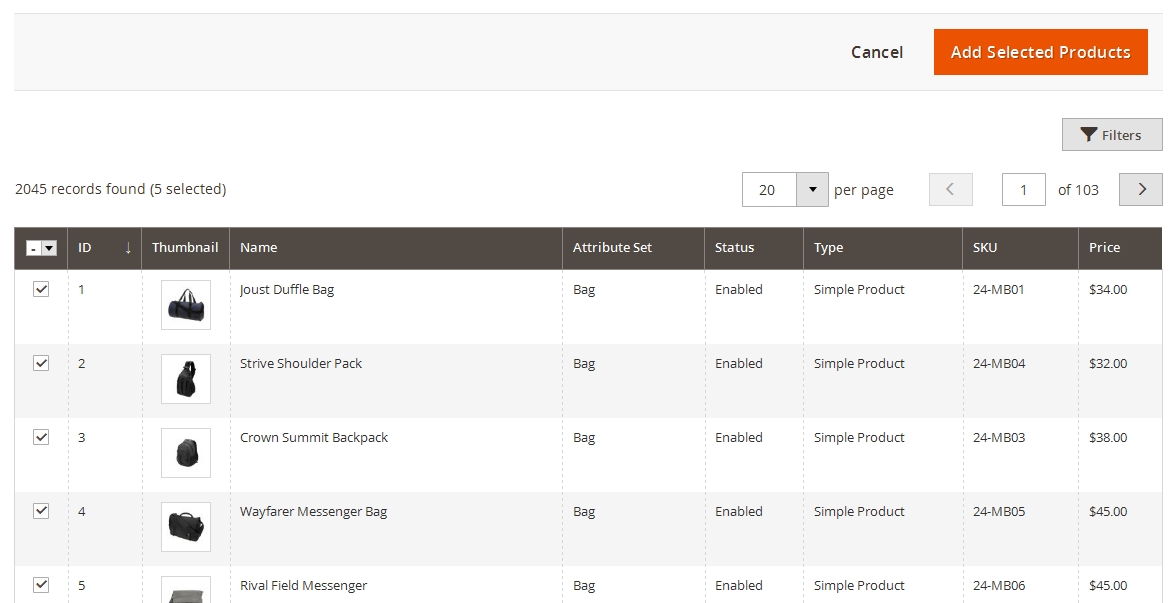
Task: Click the current page number field
Action: pyautogui.click(x=1023, y=189)
